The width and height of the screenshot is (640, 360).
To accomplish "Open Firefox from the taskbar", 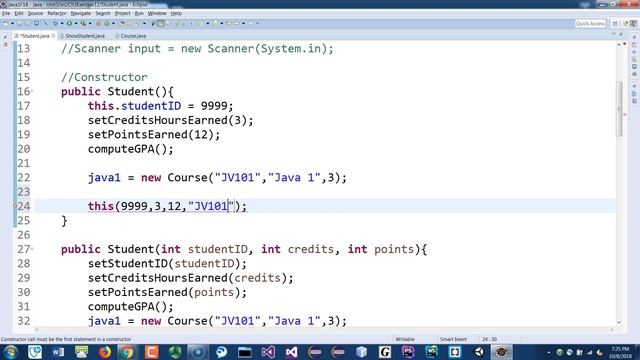I will tap(104, 352).
